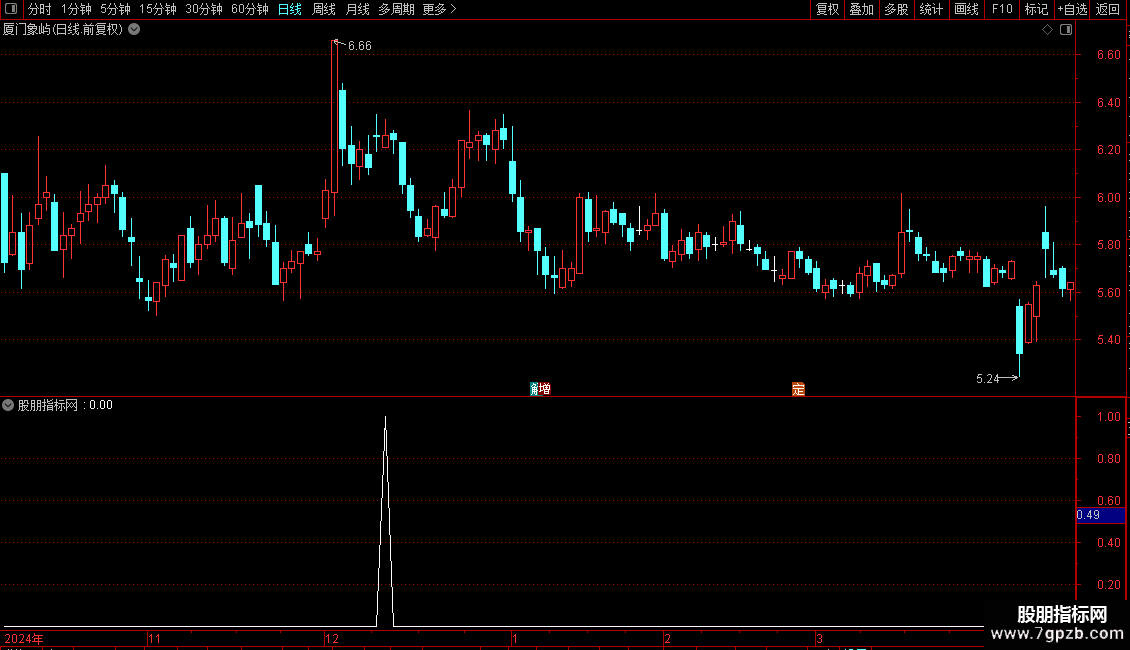This screenshot has width=1130, height=650.
Task: Click the 1.00 indicator axis label
Action: (1108, 417)
